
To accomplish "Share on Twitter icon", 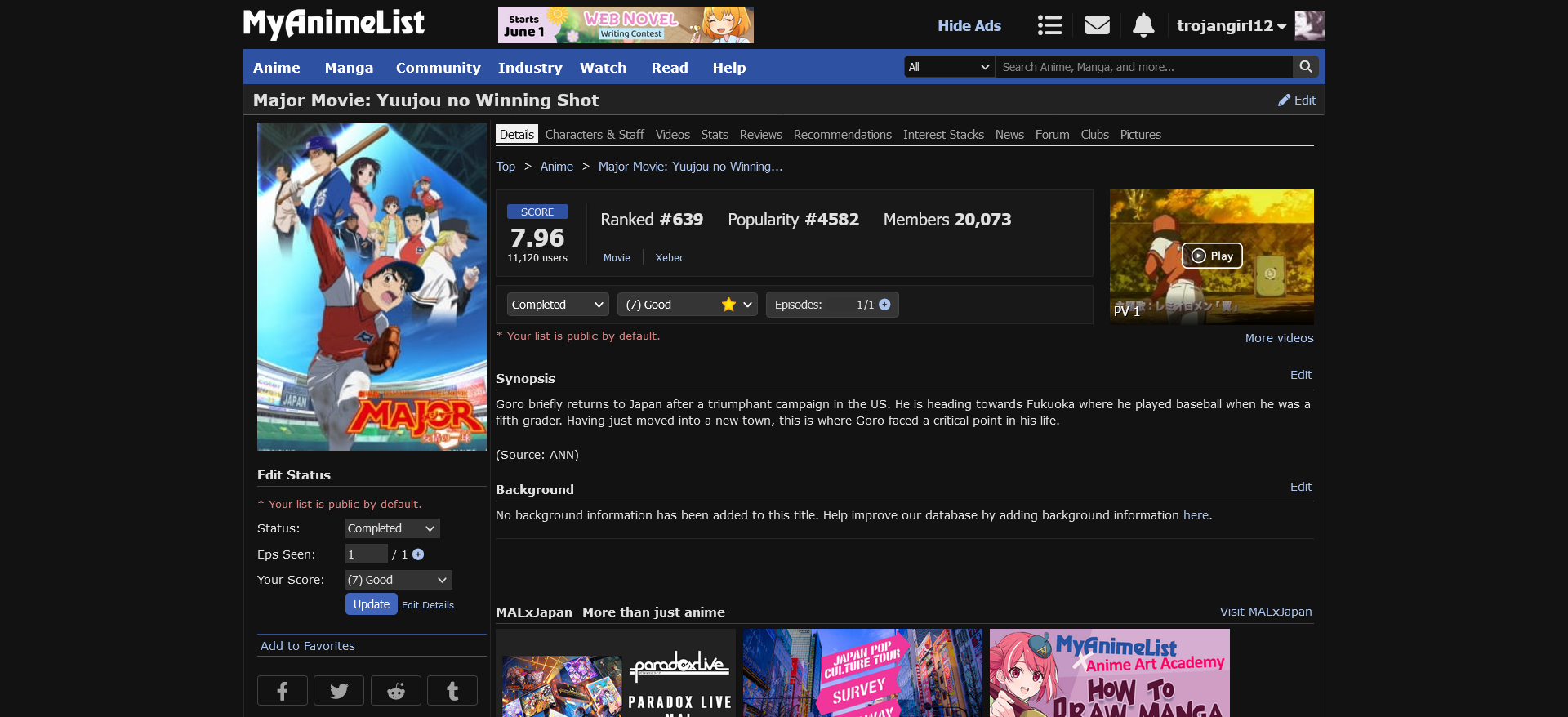I will tap(339, 691).
